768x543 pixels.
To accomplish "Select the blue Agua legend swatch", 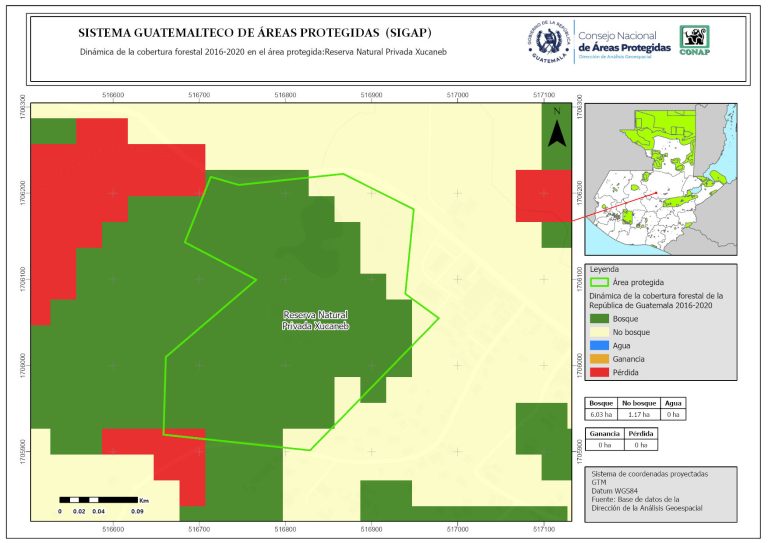I will [600, 345].
